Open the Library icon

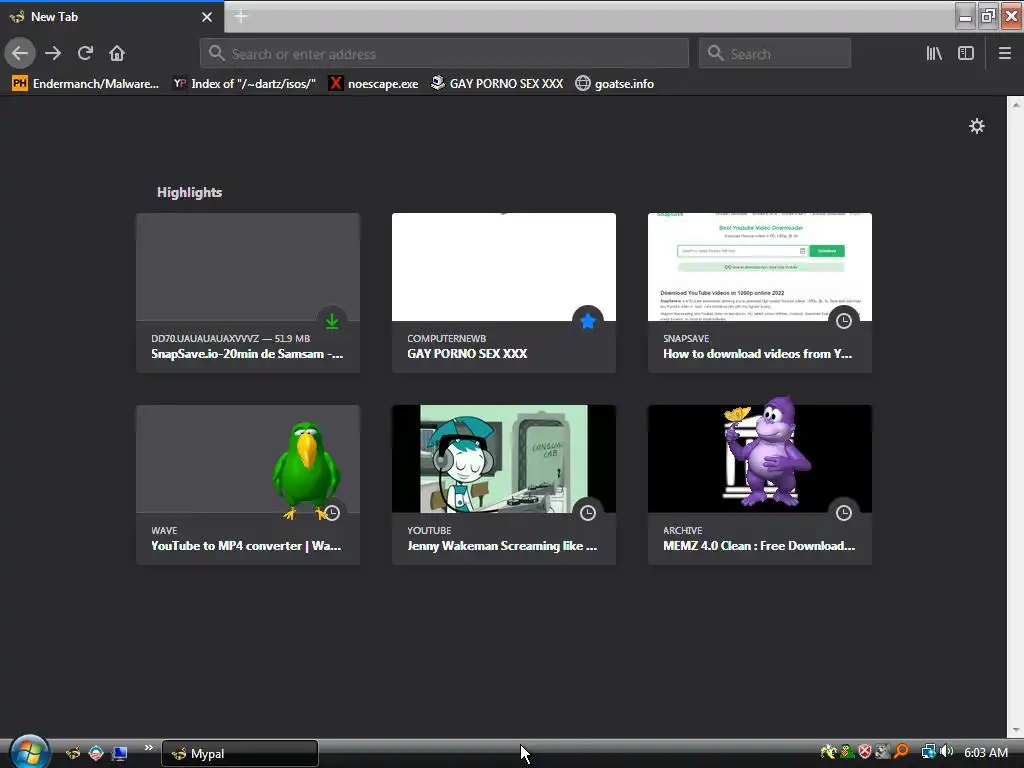[934, 53]
